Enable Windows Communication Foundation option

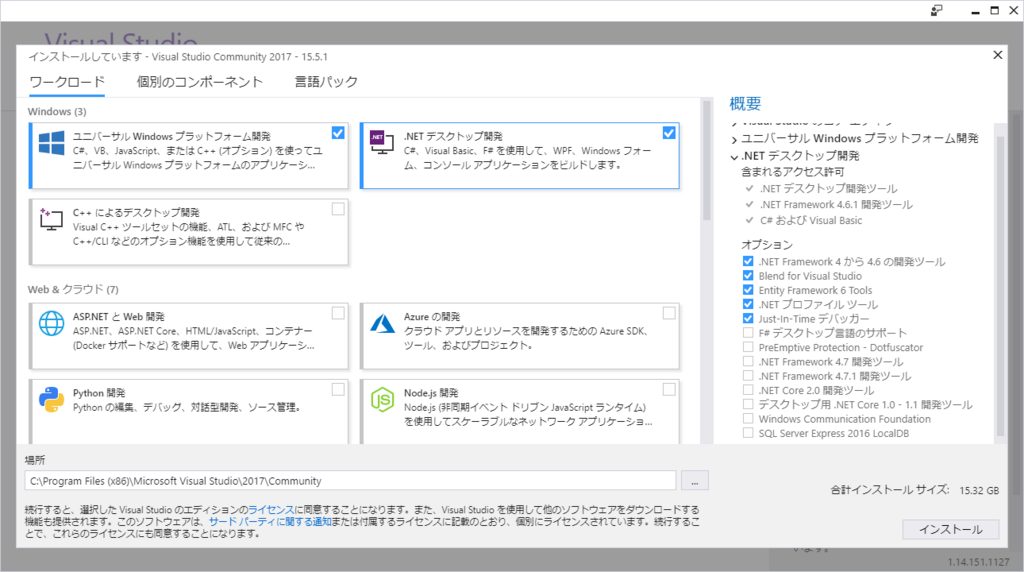point(748,419)
